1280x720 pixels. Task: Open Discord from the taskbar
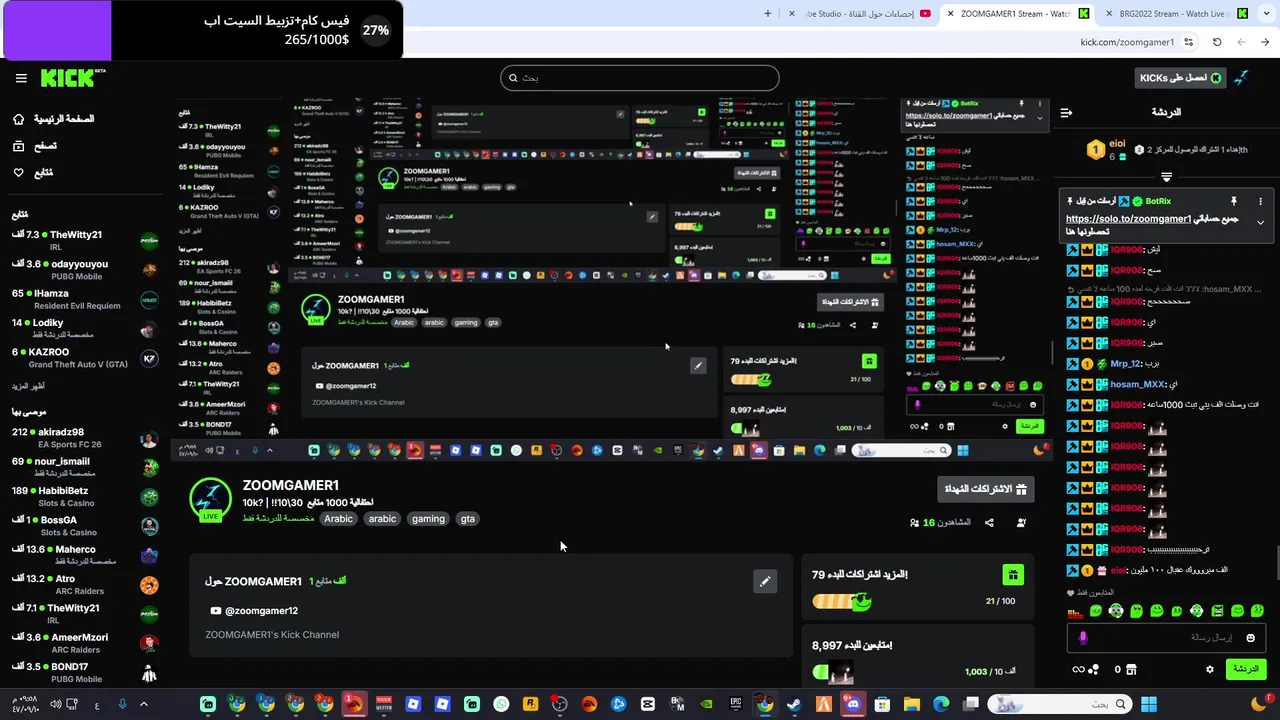pos(852,704)
